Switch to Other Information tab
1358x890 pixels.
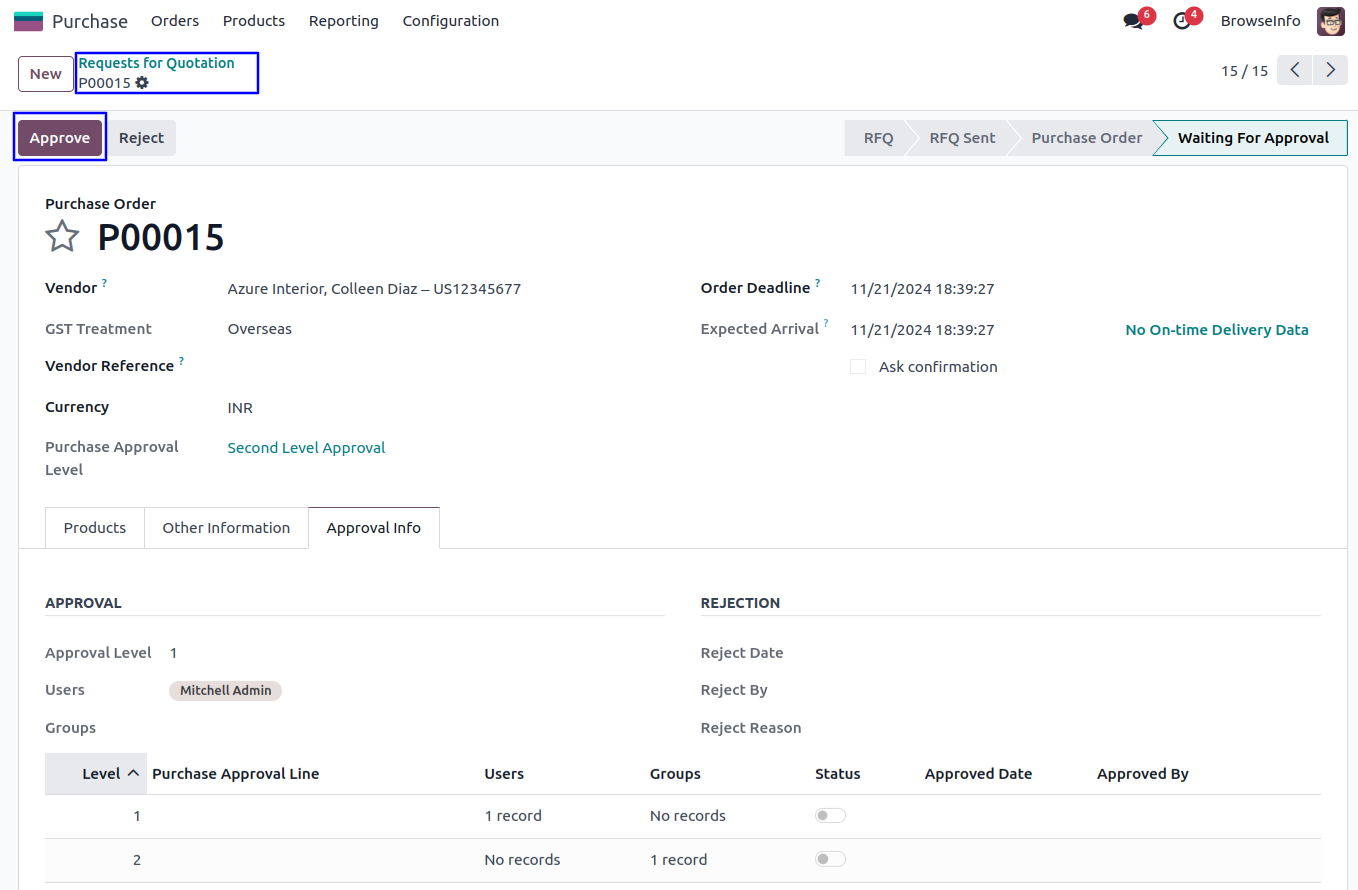pos(226,528)
